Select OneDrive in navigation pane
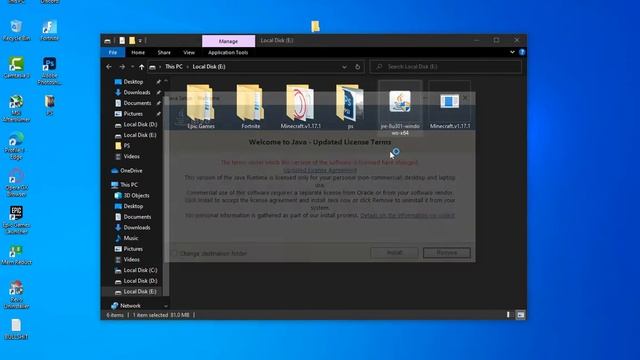This screenshot has height=360, width=640. [131, 171]
